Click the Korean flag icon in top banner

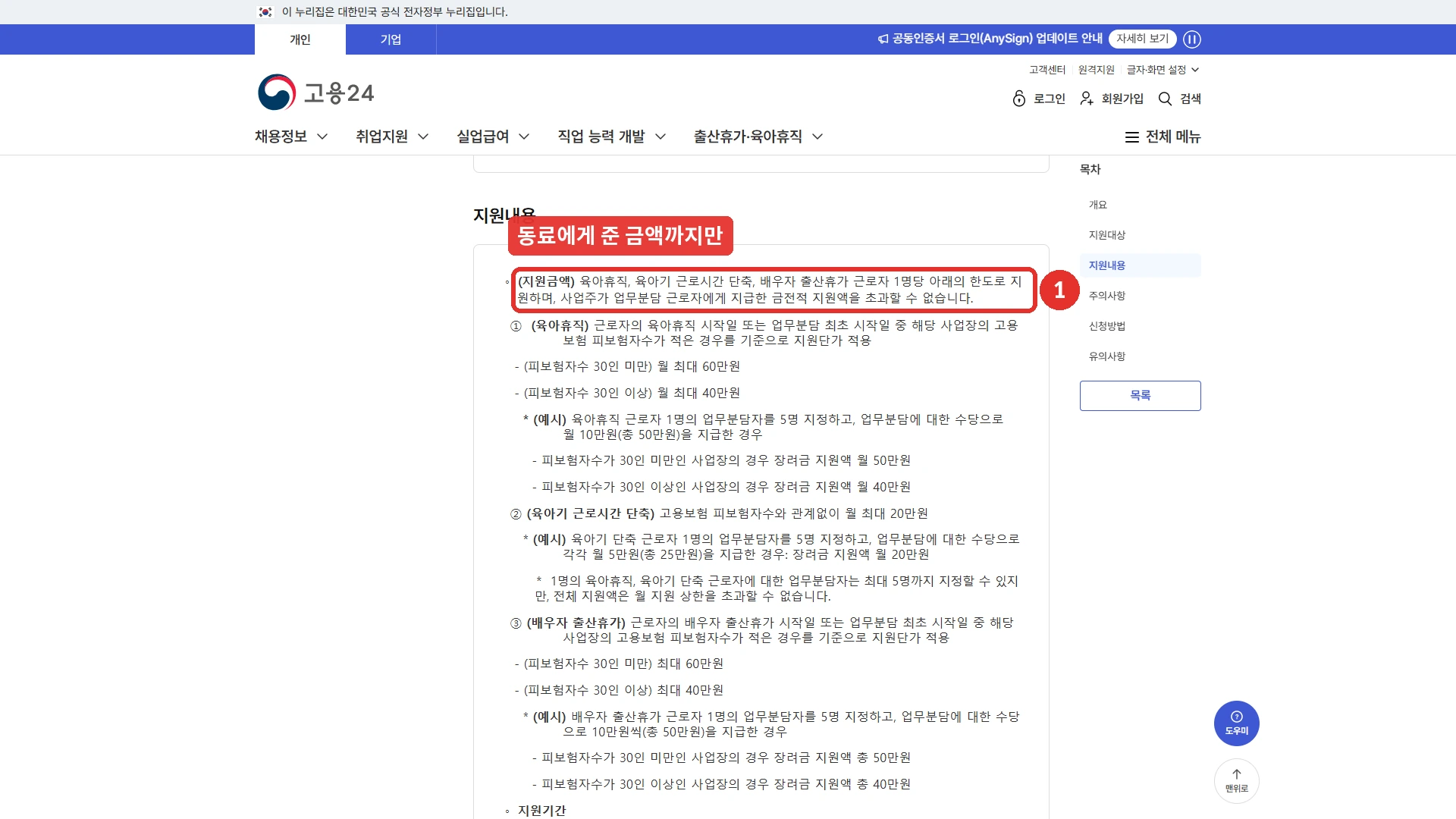[265, 12]
